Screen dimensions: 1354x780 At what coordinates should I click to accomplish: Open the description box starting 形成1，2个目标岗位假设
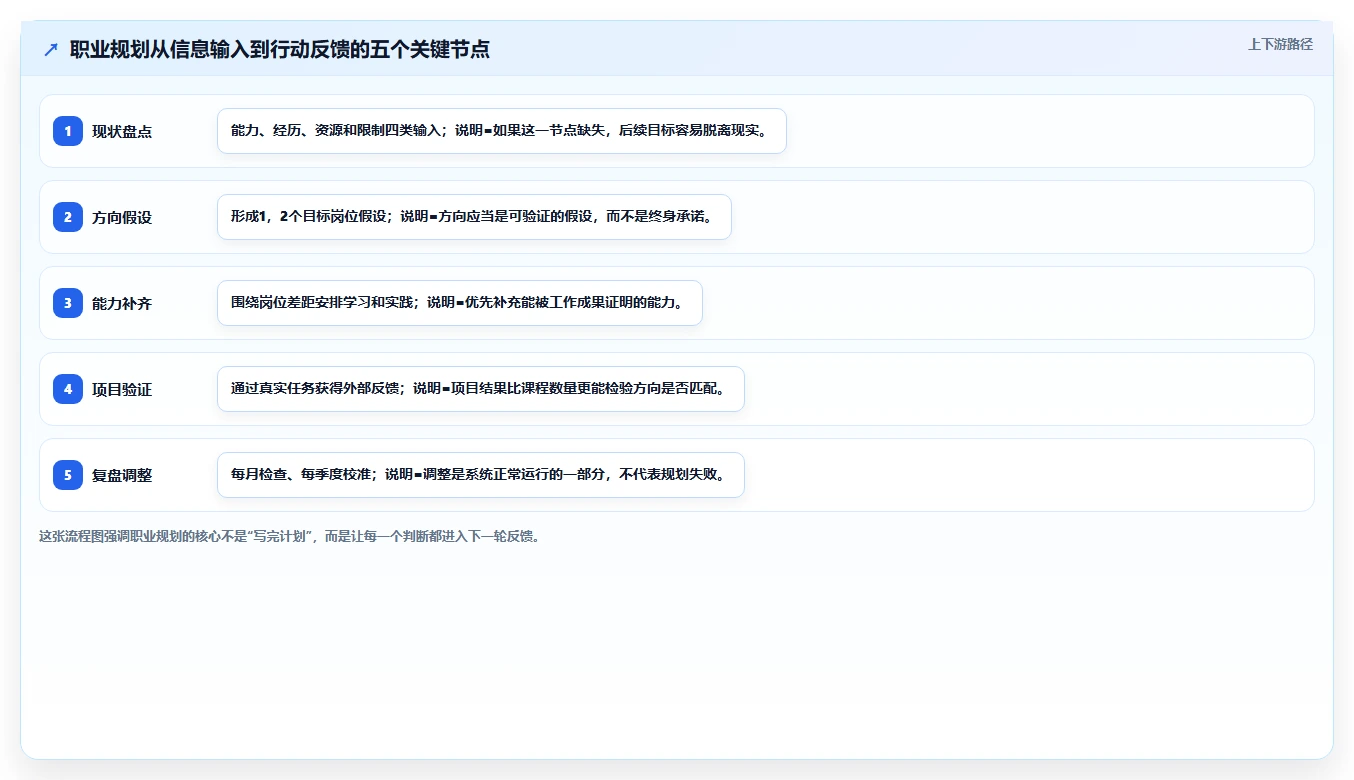pyautogui.click(x=474, y=217)
